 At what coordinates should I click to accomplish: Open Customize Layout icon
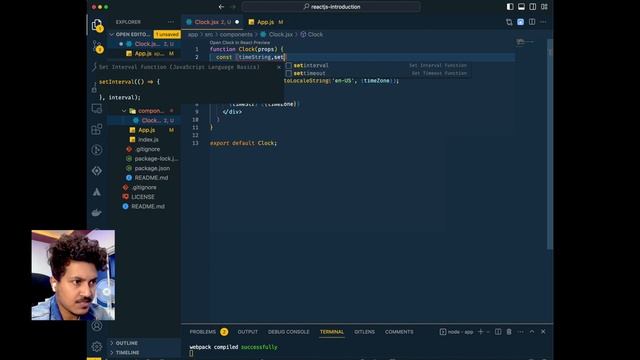[x=544, y=7]
